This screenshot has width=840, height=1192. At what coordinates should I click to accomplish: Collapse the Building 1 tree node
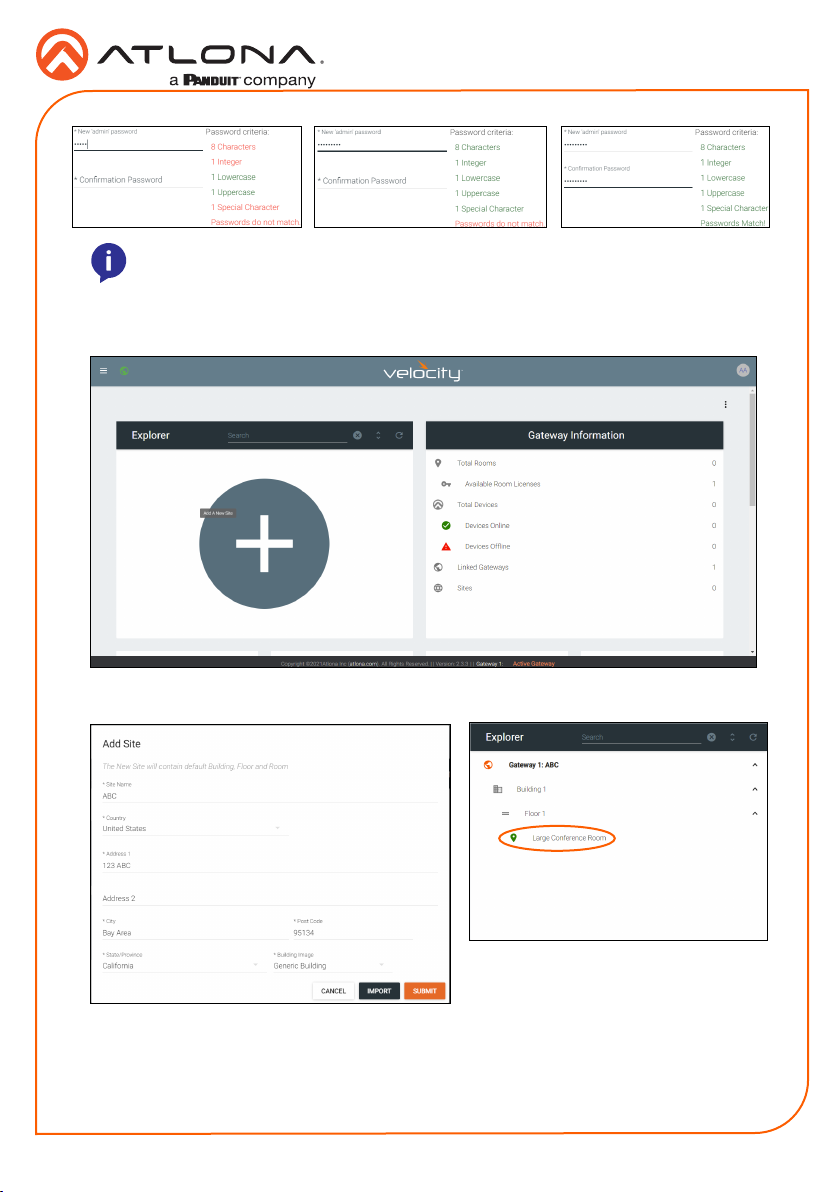click(755, 789)
